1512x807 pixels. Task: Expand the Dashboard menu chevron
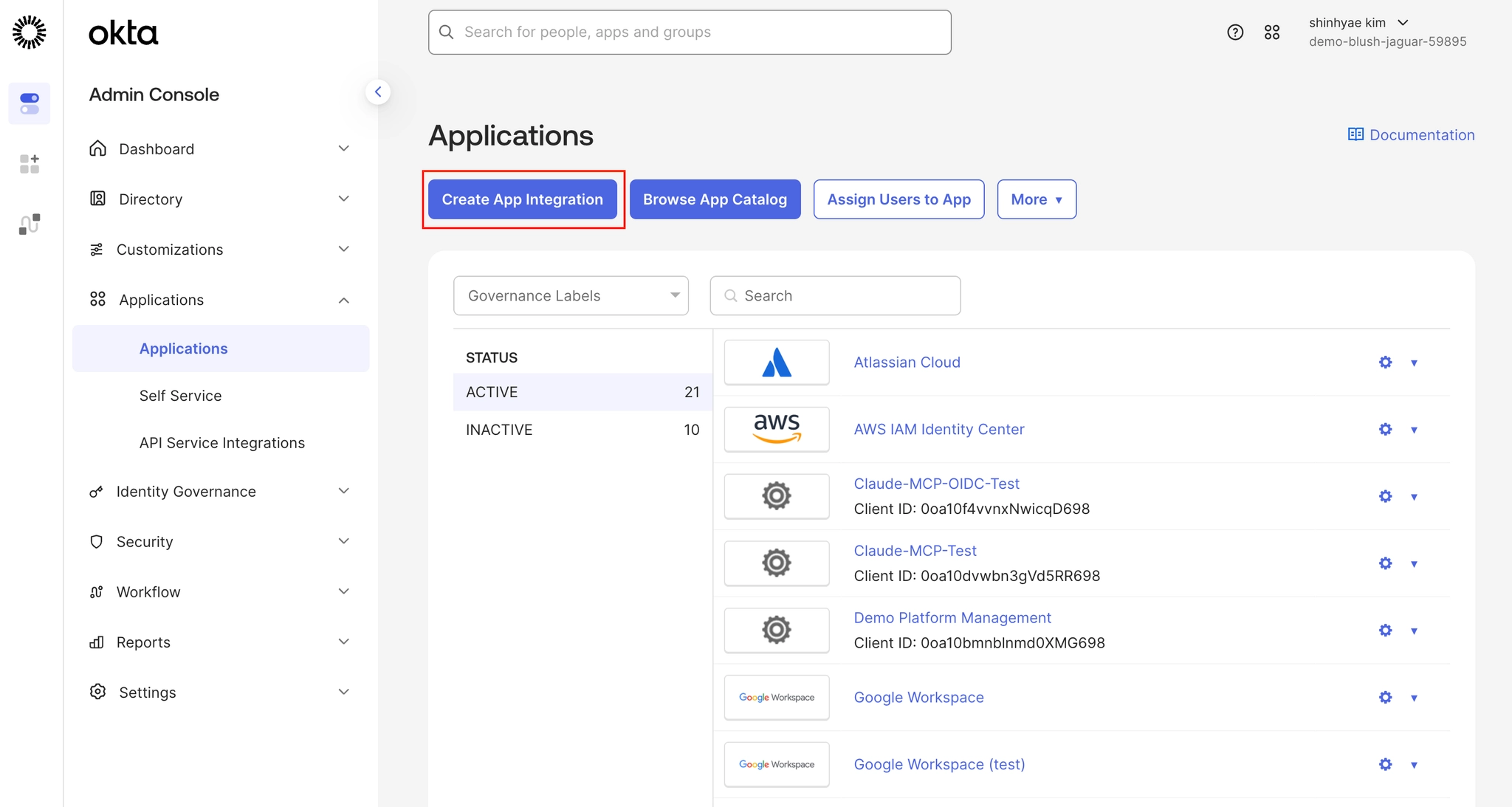tap(343, 148)
